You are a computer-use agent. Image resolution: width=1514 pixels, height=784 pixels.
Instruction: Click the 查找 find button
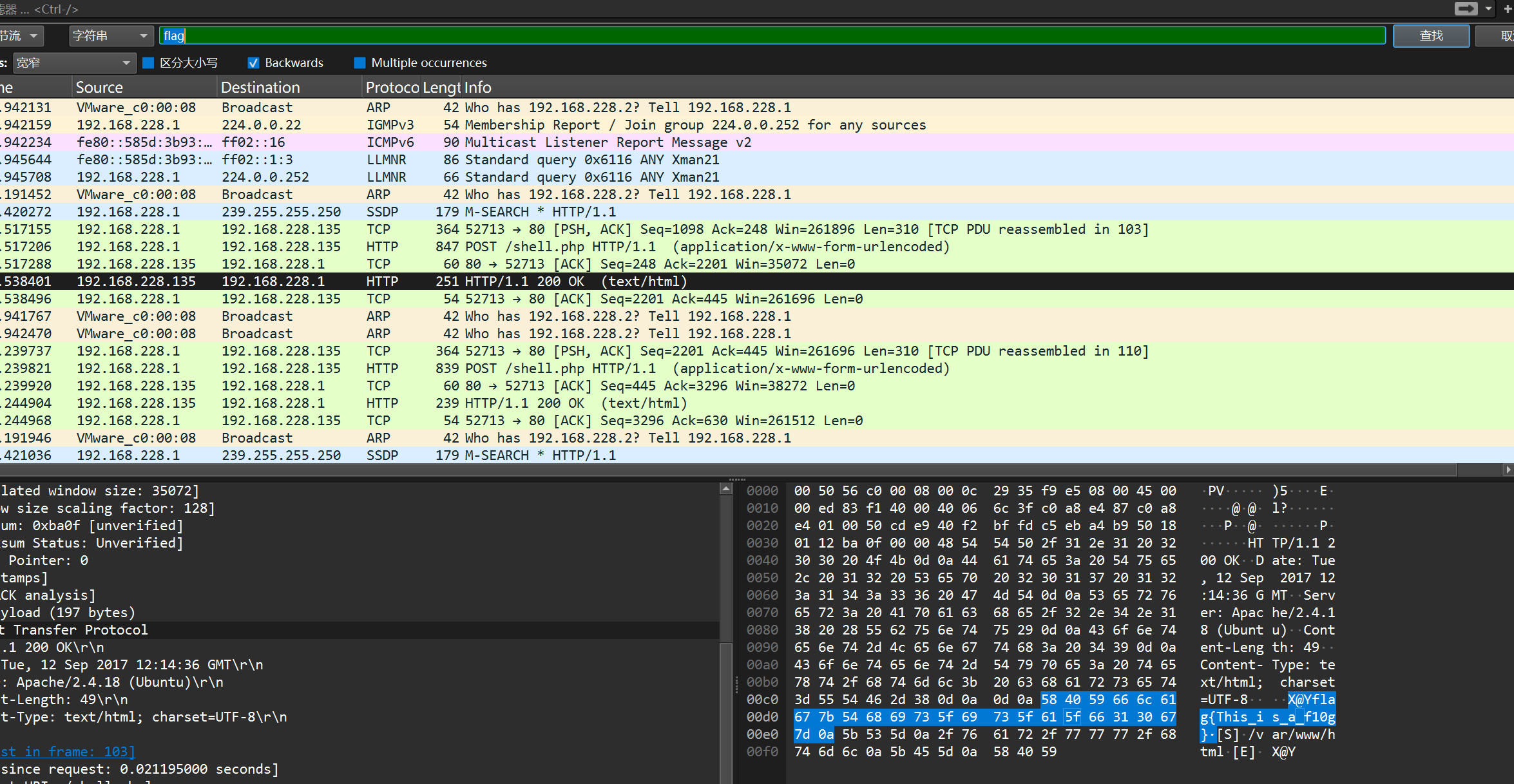coord(1430,35)
